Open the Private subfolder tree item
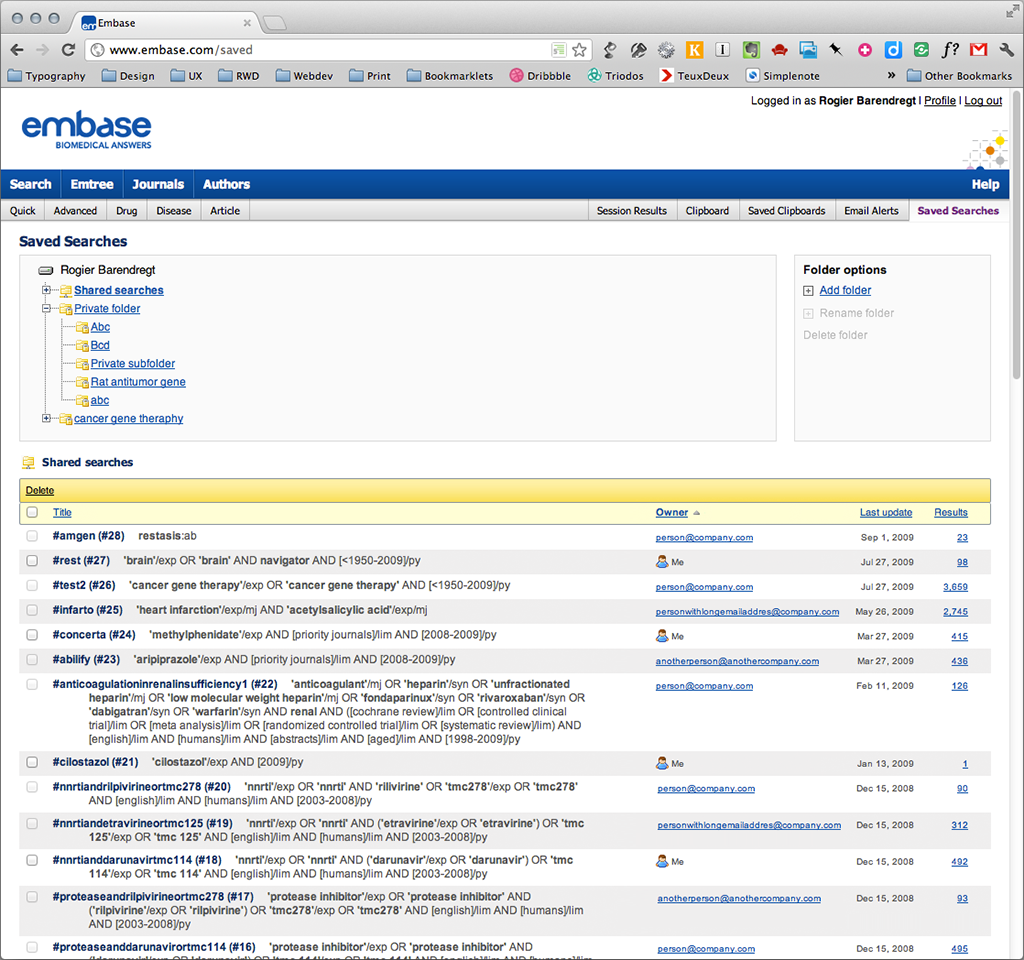The height and width of the screenshot is (960, 1024). coord(133,364)
